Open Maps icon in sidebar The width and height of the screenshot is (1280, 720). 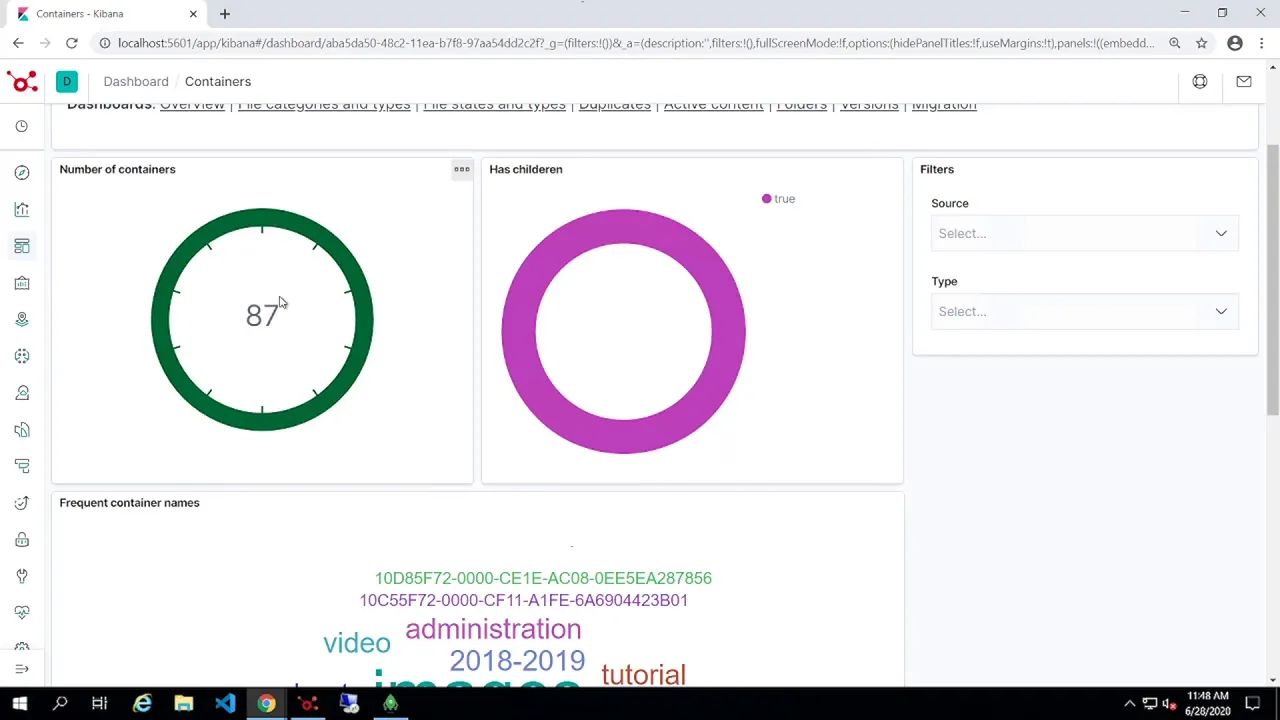click(x=22, y=319)
